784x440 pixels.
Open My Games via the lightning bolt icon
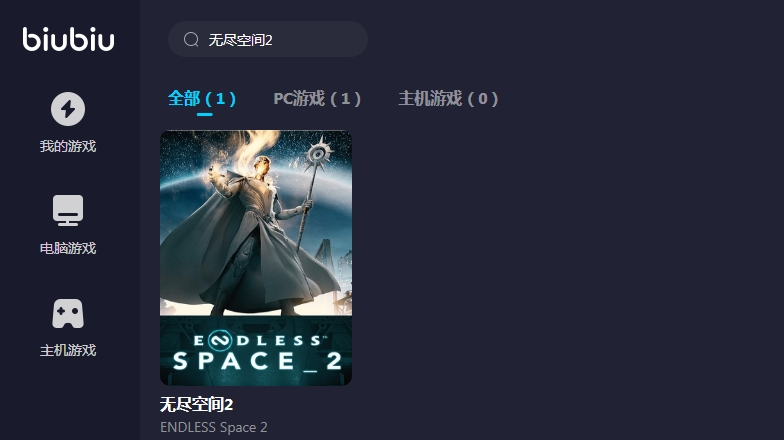point(68,109)
